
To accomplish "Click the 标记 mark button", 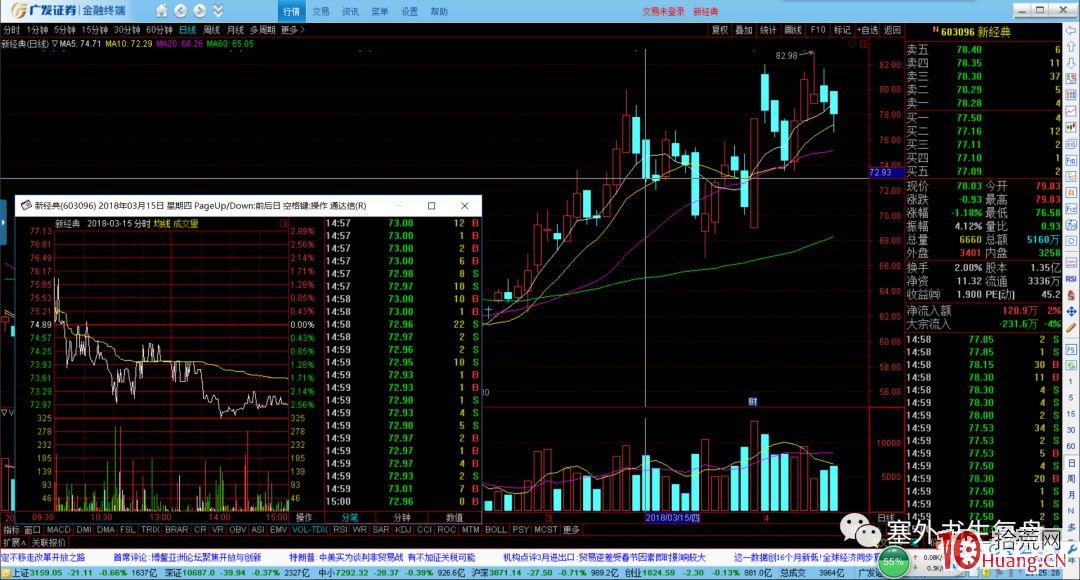I will [x=842, y=30].
